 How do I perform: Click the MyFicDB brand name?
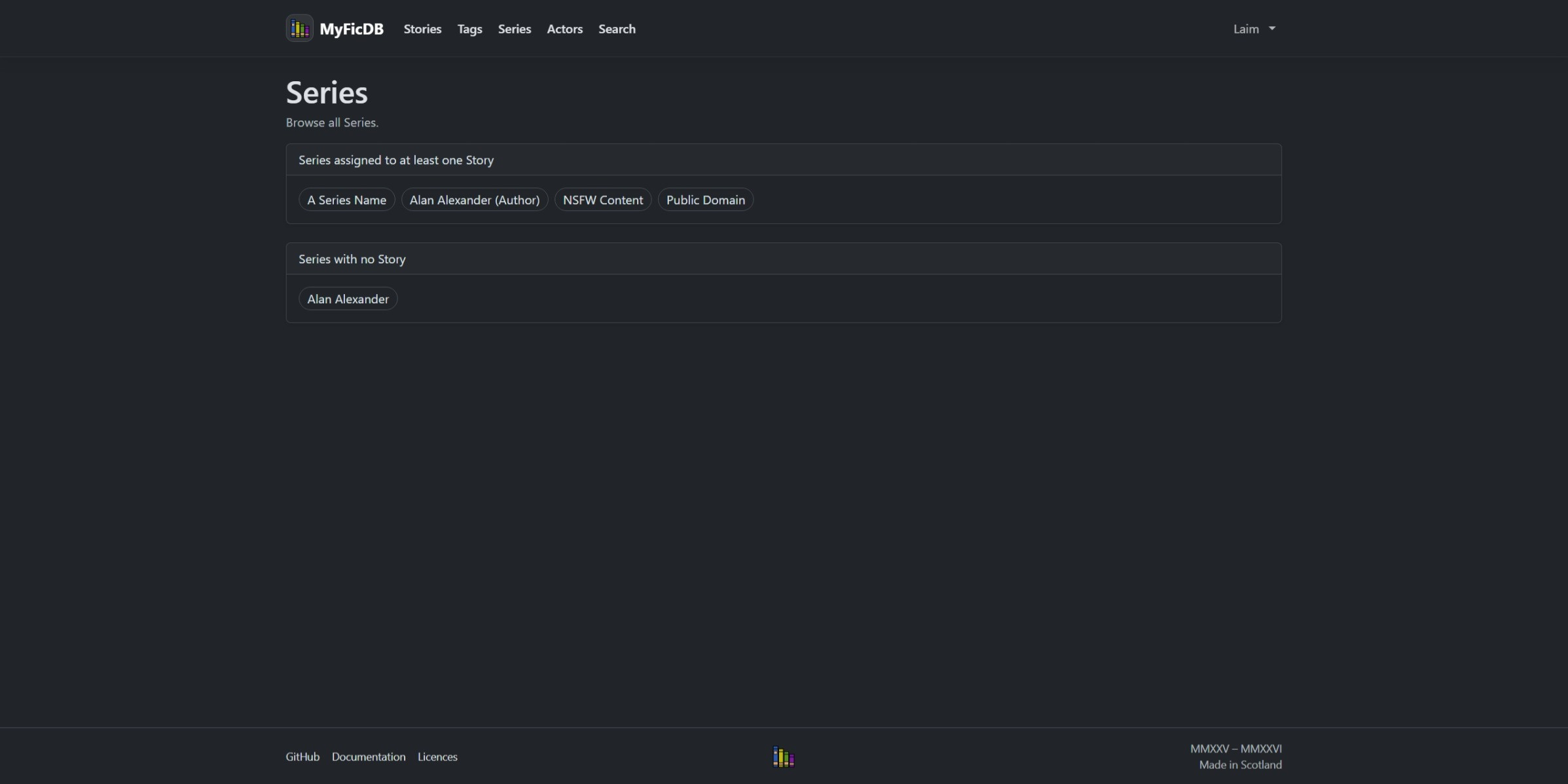coord(351,29)
